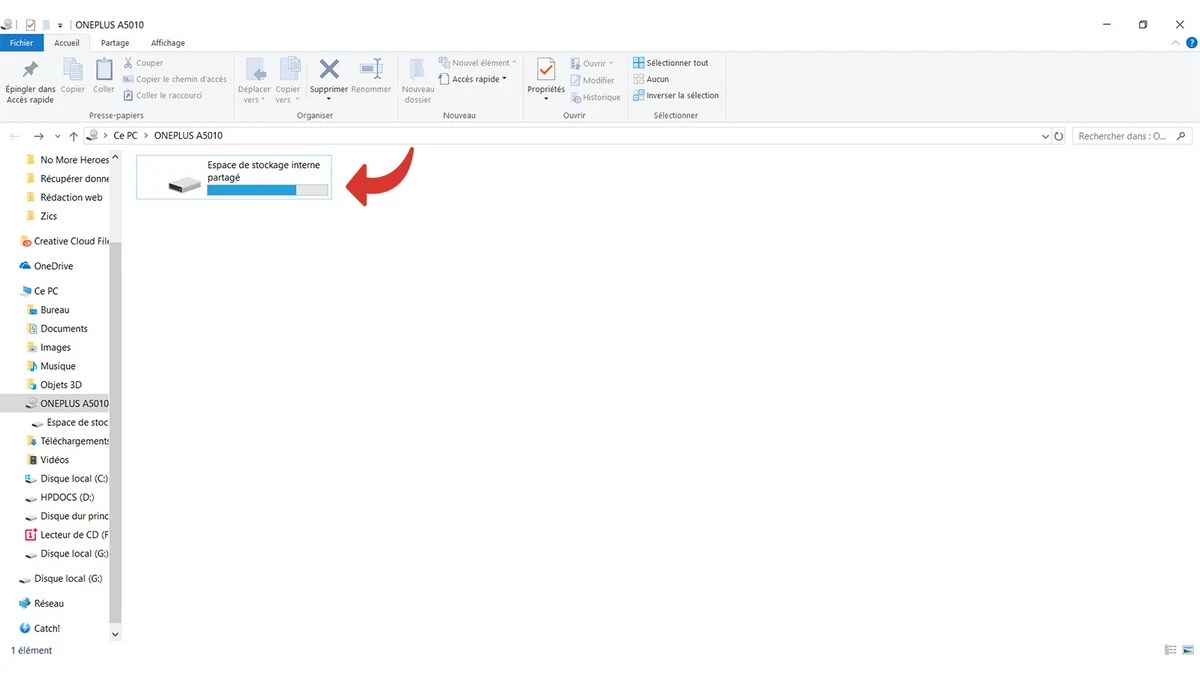Click the Nouveau dossier icon

click(418, 70)
